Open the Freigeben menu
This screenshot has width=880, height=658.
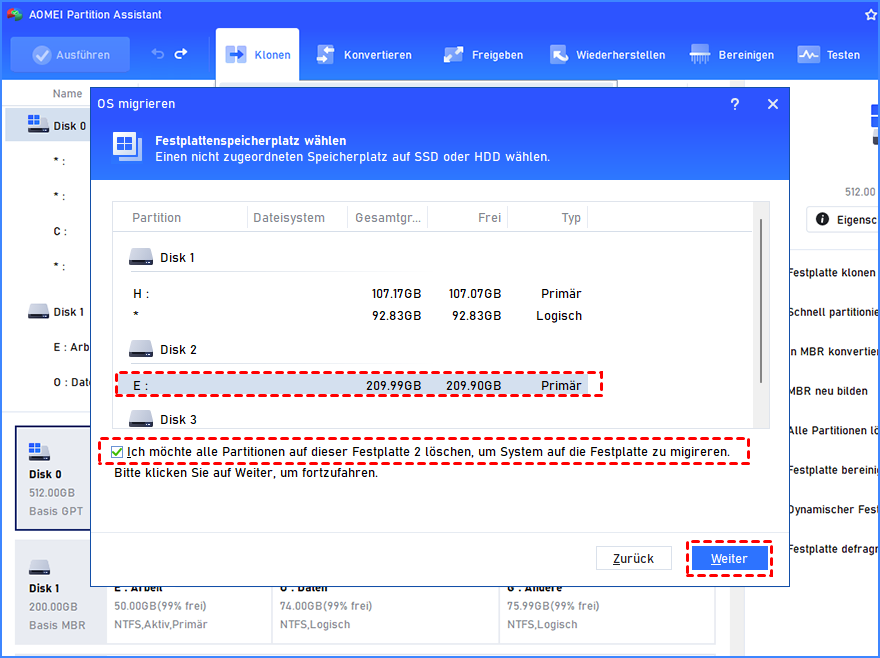483,55
